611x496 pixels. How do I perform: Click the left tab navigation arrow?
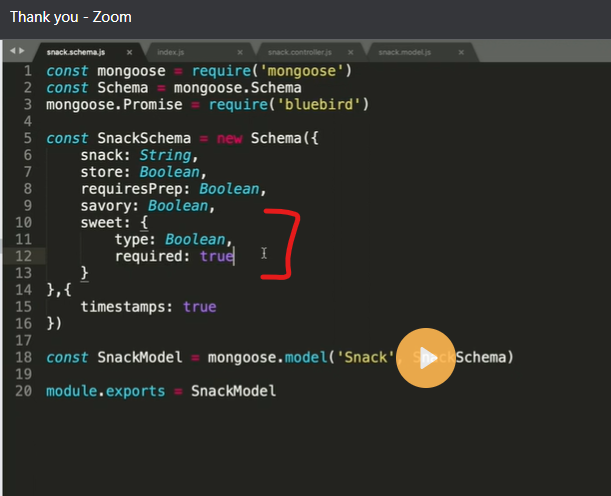pos(12,50)
